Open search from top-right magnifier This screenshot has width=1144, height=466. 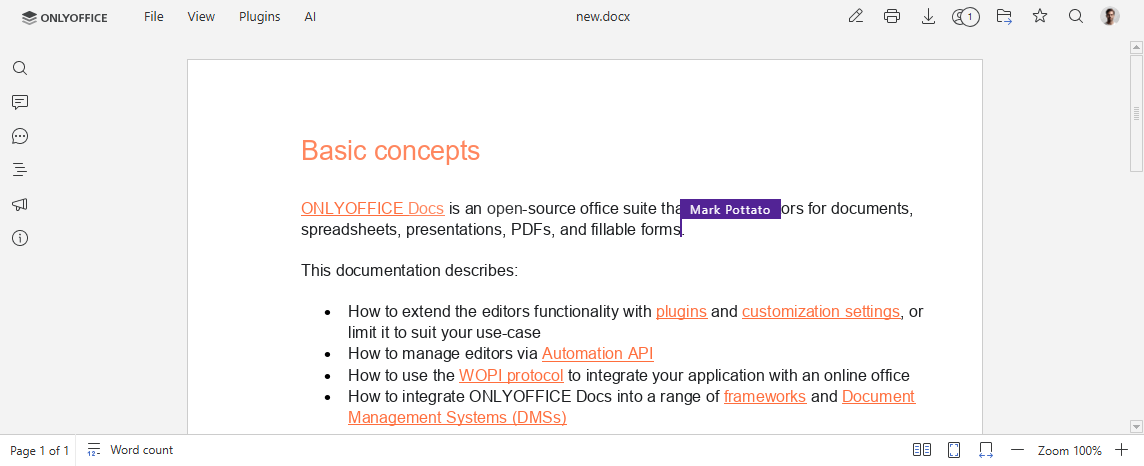click(x=1075, y=17)
